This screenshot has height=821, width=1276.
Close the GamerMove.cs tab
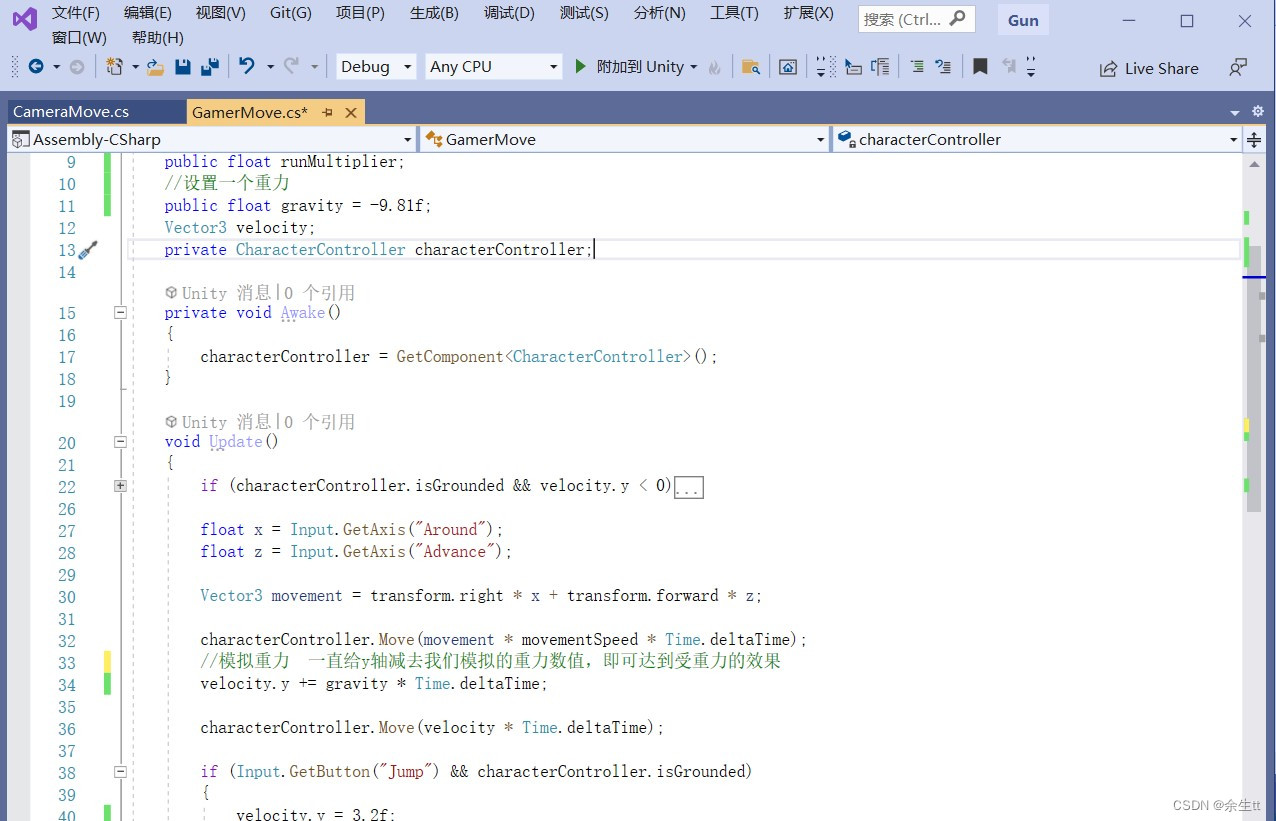pos(351,113)
